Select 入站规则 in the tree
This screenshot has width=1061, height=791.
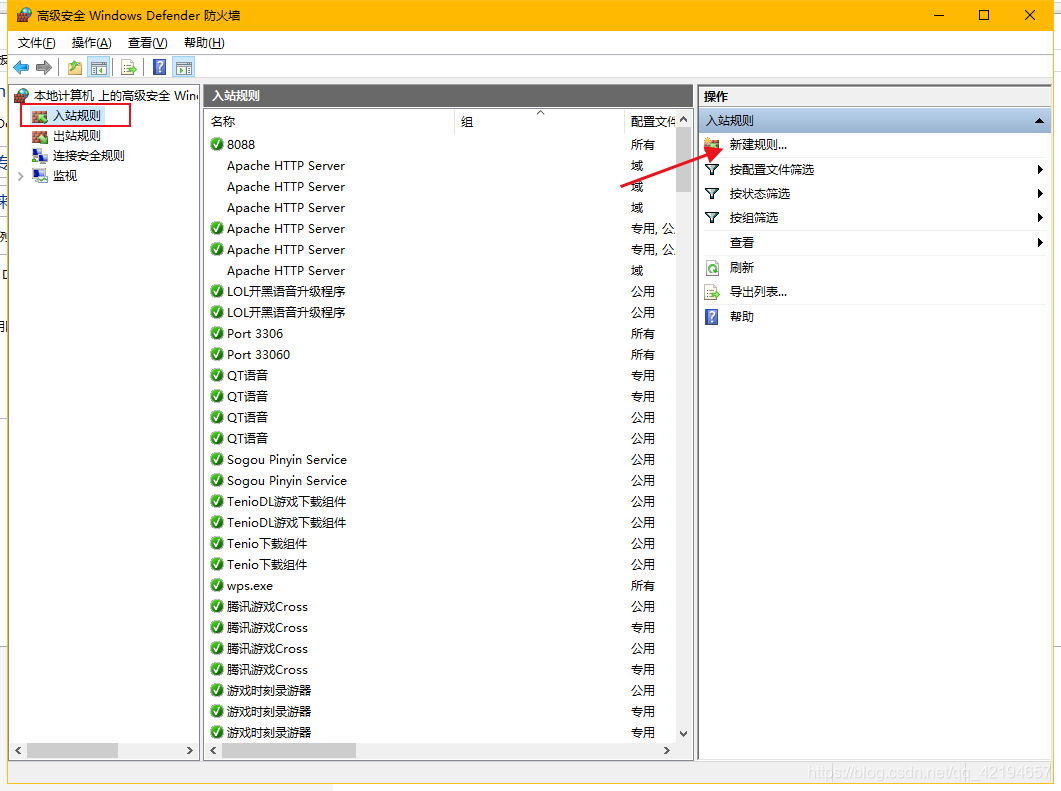[77, 116]
